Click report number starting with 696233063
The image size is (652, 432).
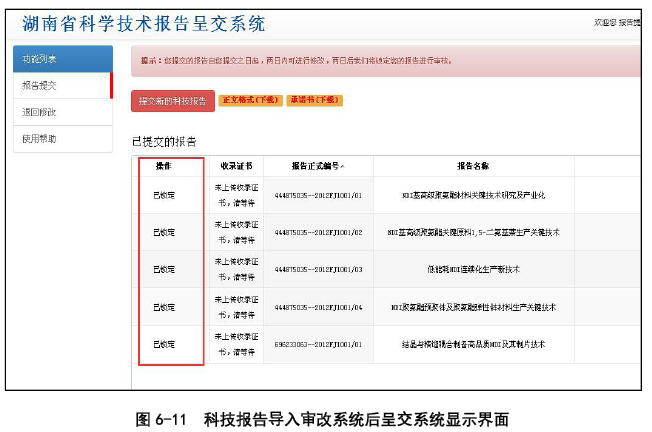pyautogui.click(x=318, y=344)
